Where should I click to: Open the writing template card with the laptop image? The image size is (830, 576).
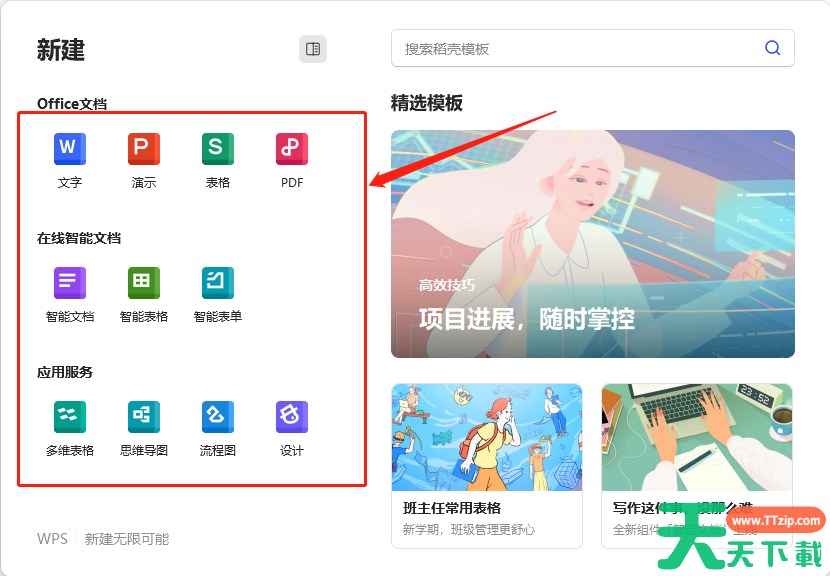[x=697, y=466]
